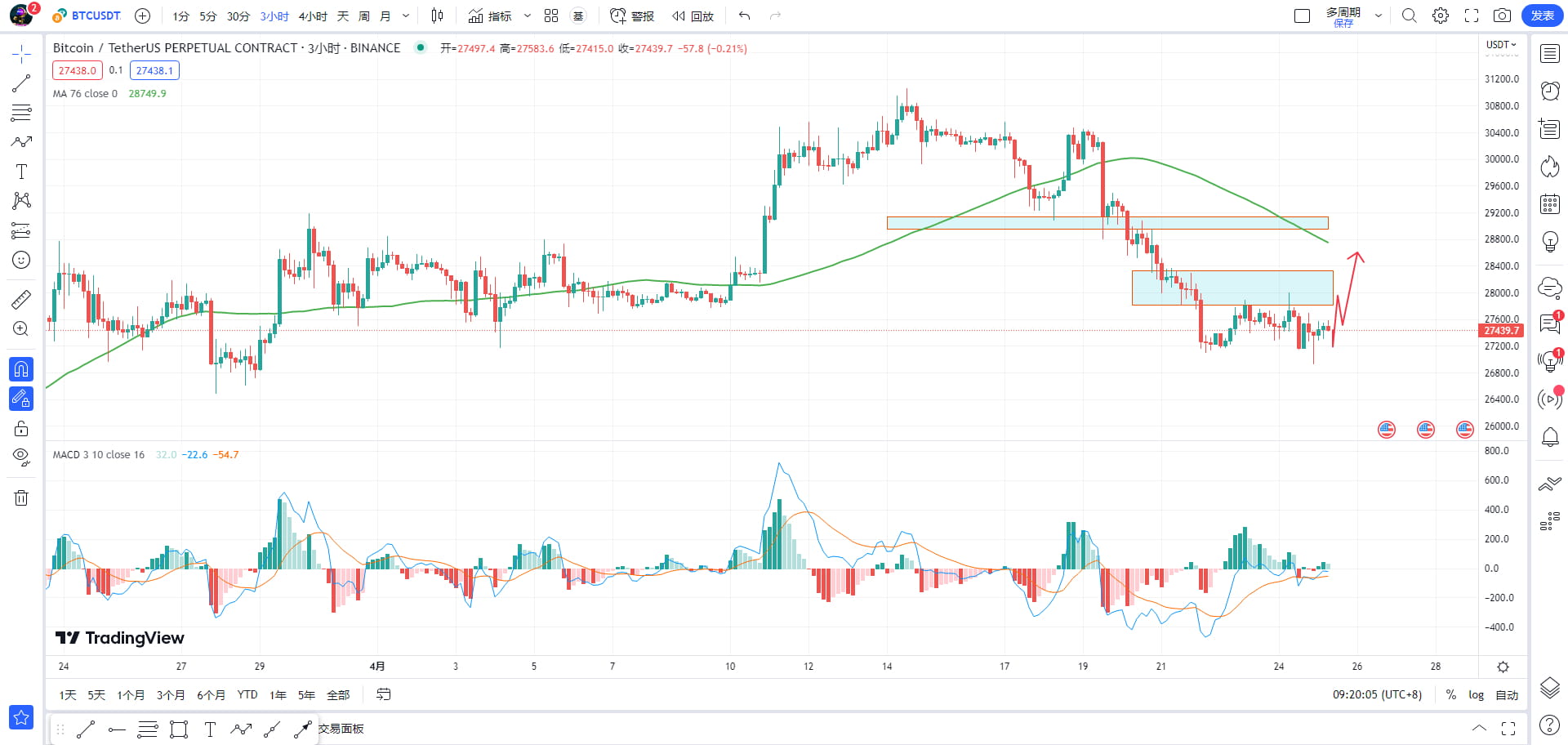Open the chats panel with notification badge
The image size is (1568, 745).
pyautogui.click(x=1549, y=323)
